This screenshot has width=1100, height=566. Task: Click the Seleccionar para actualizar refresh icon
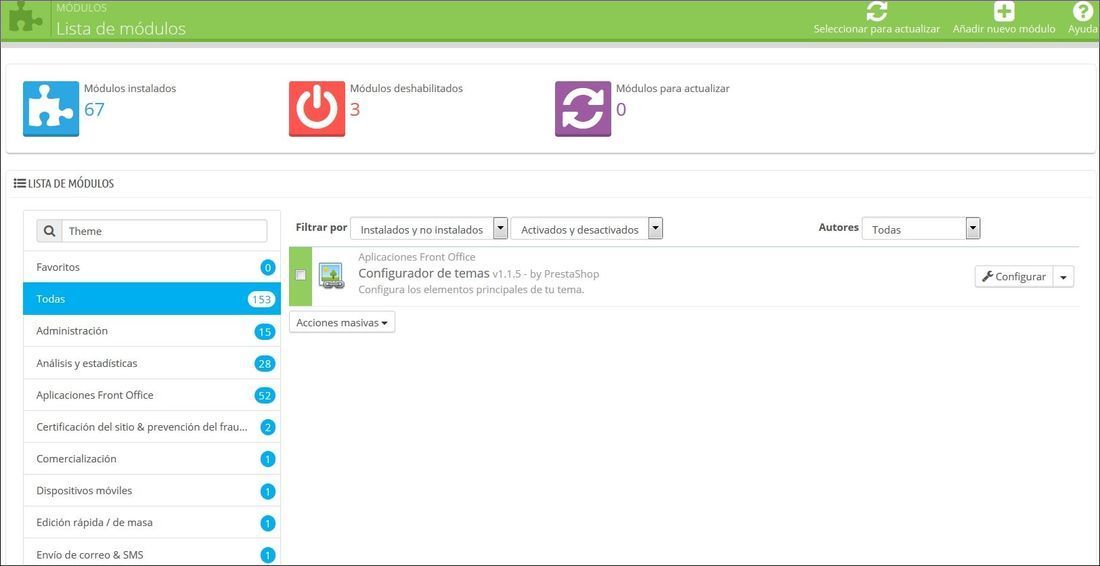(876, 11)
